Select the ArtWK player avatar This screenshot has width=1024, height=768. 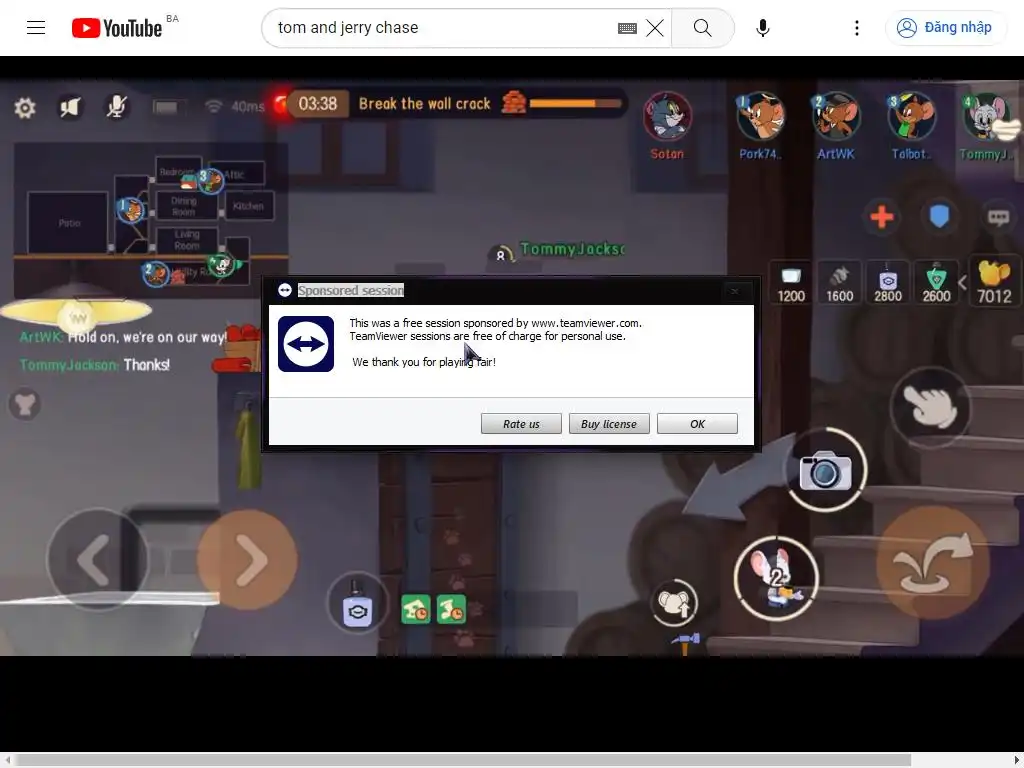835,118
